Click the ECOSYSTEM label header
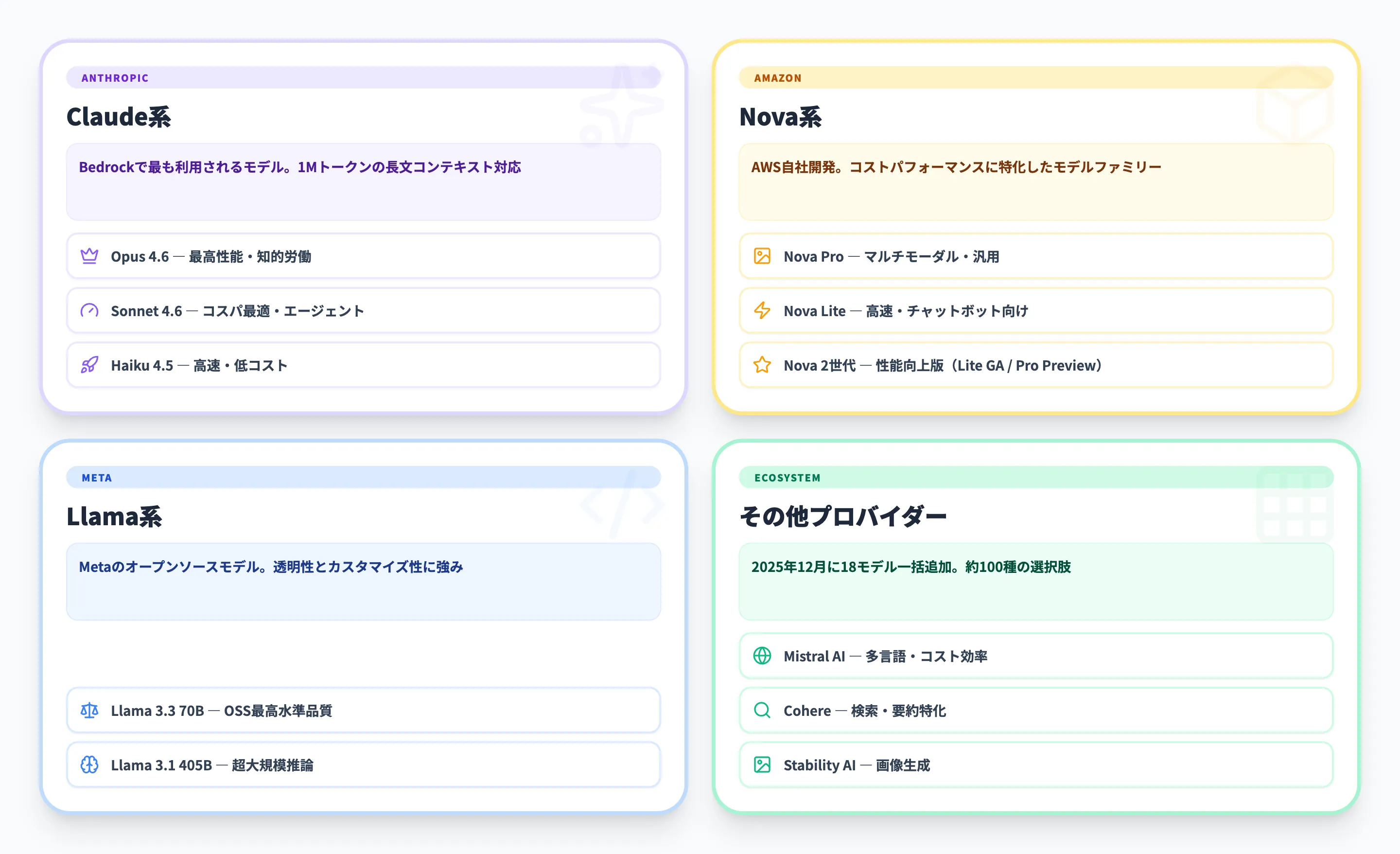Viewport: 1400px width, 854px height. pos(787,478)
